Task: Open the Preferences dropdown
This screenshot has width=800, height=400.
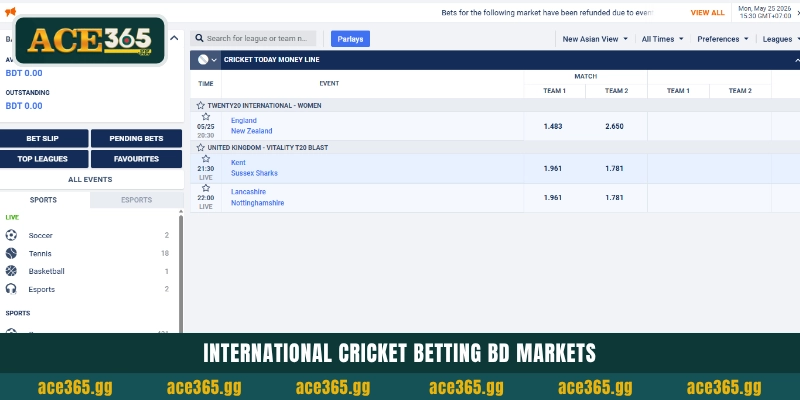Action: tap(722, 39)
